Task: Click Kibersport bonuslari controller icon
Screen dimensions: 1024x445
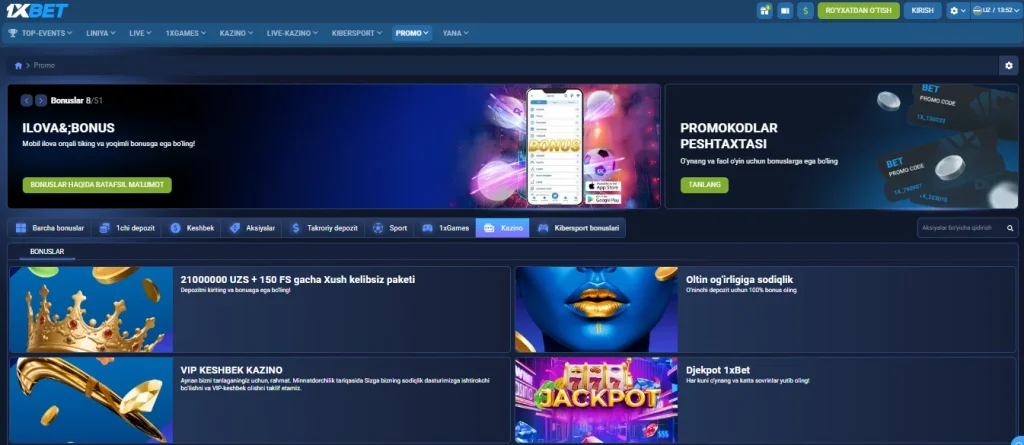Action: pyautogui.click(x=543, y=228)
